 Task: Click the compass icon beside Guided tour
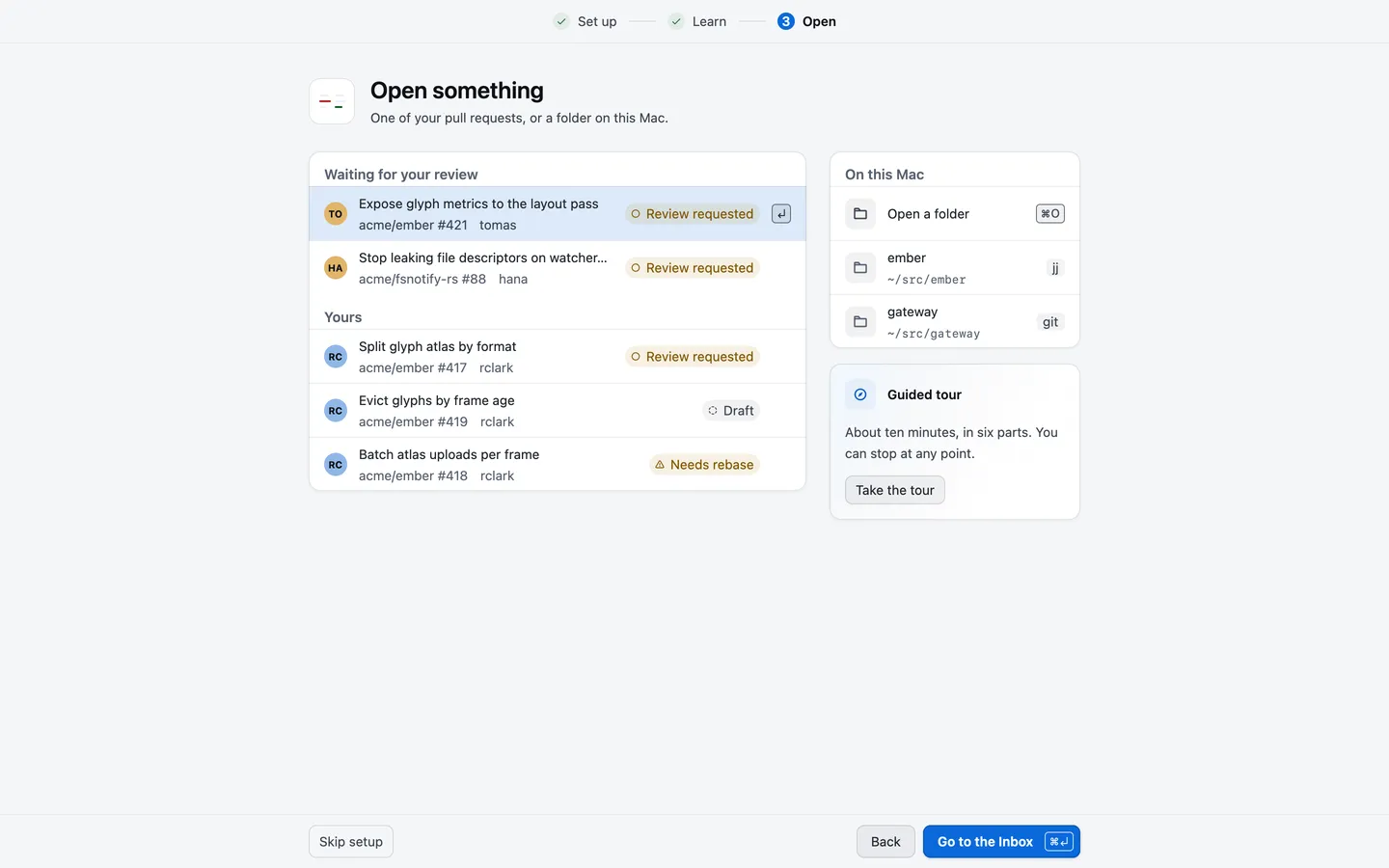860,394
